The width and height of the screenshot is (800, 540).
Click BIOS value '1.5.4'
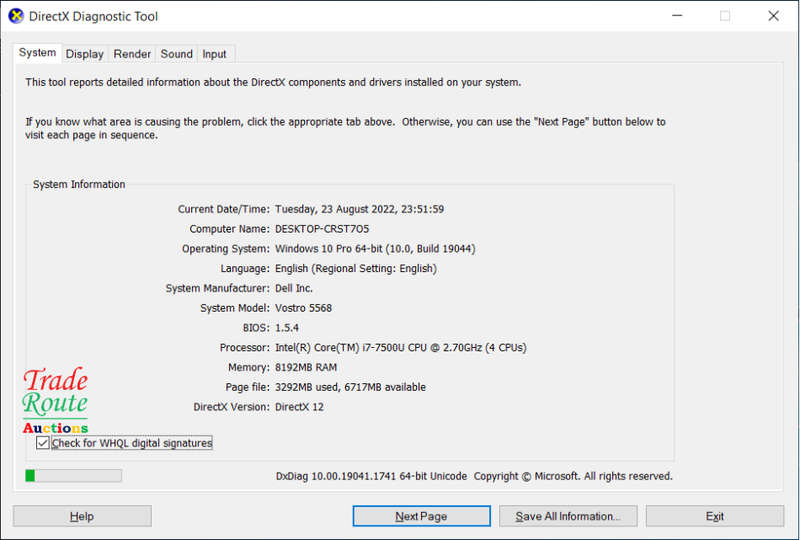pyautogui.click(x=287, y=328)
